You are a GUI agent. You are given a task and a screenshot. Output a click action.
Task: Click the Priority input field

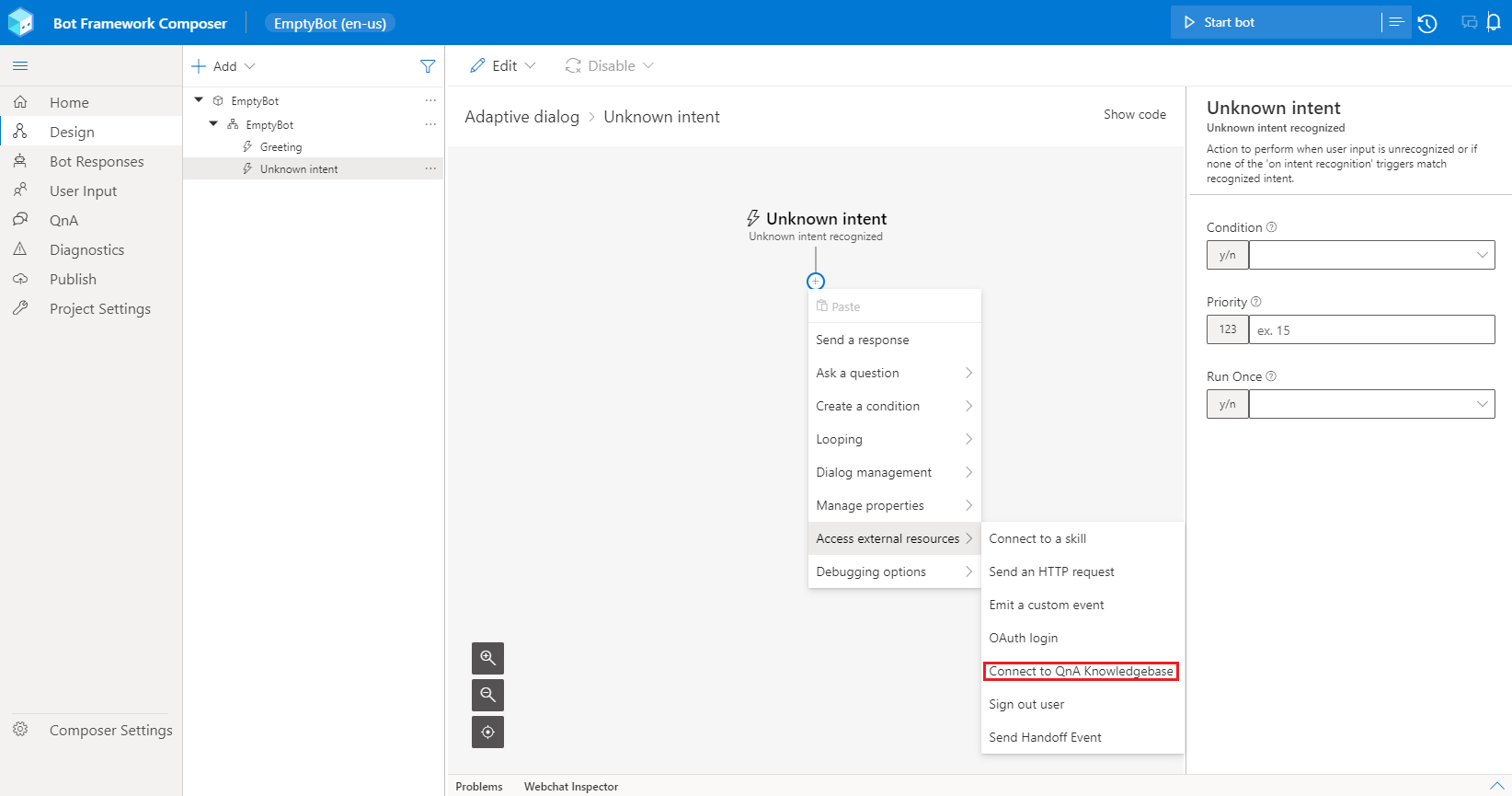click(x=1371, y=329)
